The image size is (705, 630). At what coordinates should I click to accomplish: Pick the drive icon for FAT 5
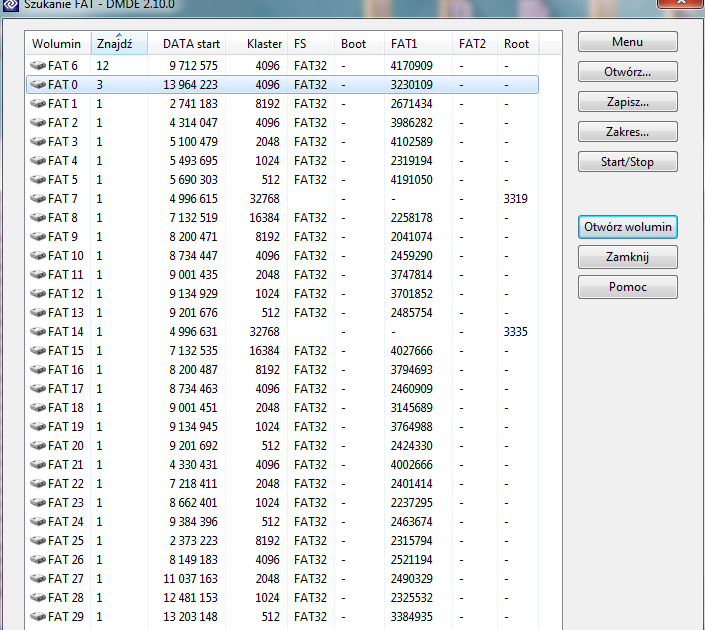pyautogui.click(x=38, y=179)
